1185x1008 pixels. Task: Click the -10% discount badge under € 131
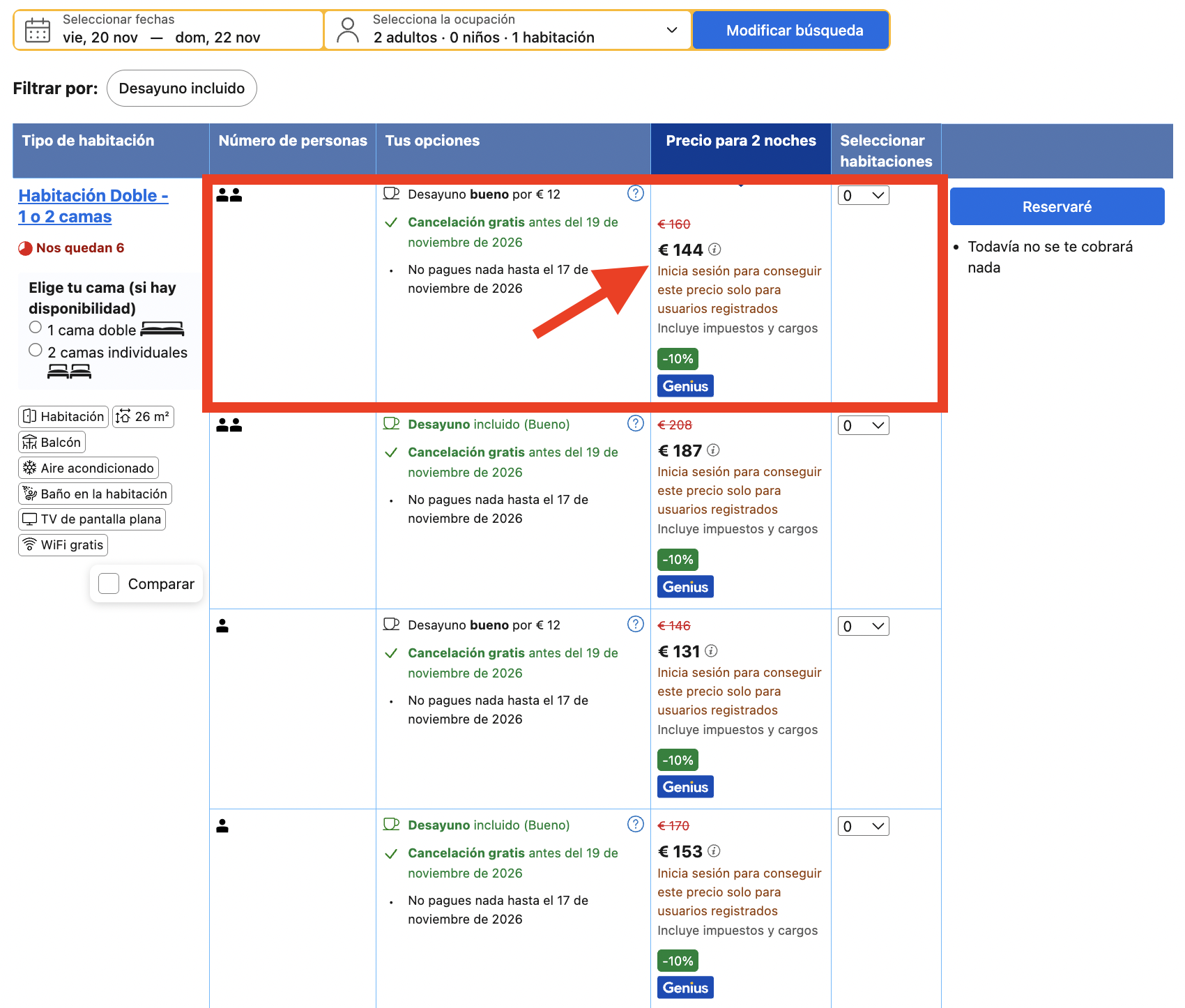click(x=678, y=760)
